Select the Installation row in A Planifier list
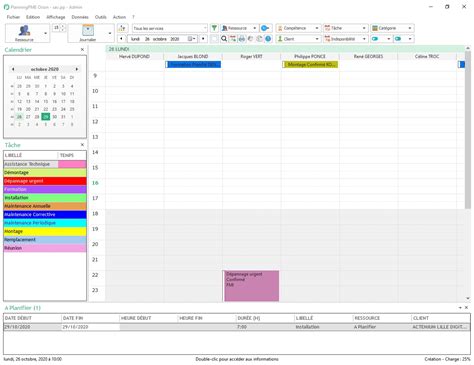Image resolution: width=474 pixels, height=365 pixels. coord(237,327)
